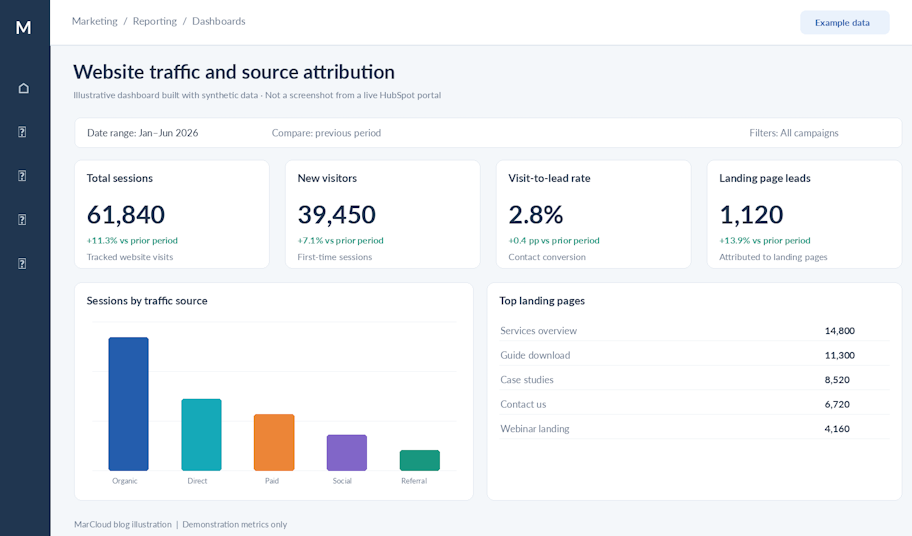912x536 pixels.
Task: Click the Example data button
Action: [845, 23]
